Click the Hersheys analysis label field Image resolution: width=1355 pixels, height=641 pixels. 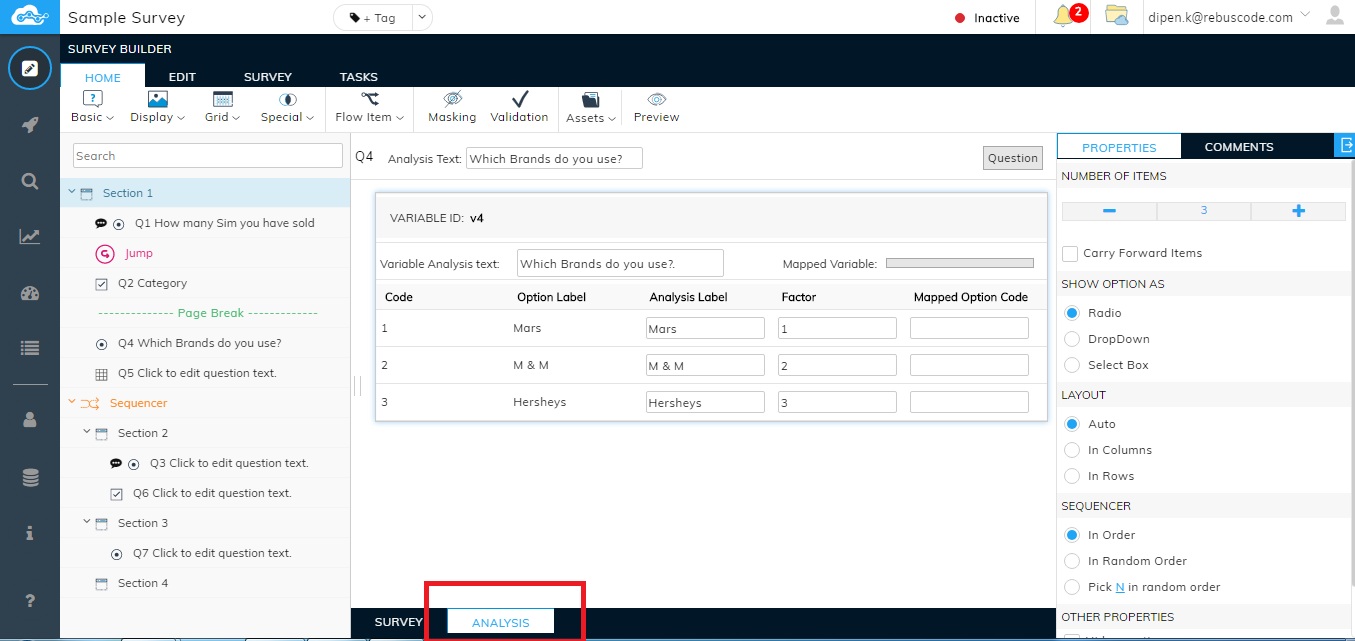coord(705,402)
